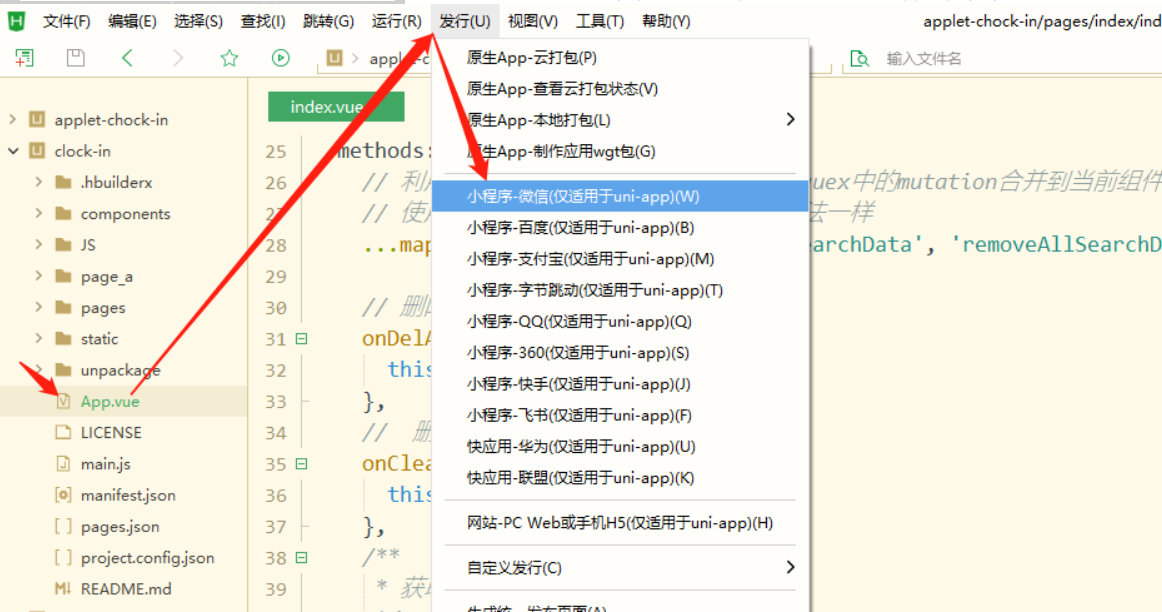Screen dimensions: 1162x612
Task: Open the 运行(R) menu
Action: (396, 21)
